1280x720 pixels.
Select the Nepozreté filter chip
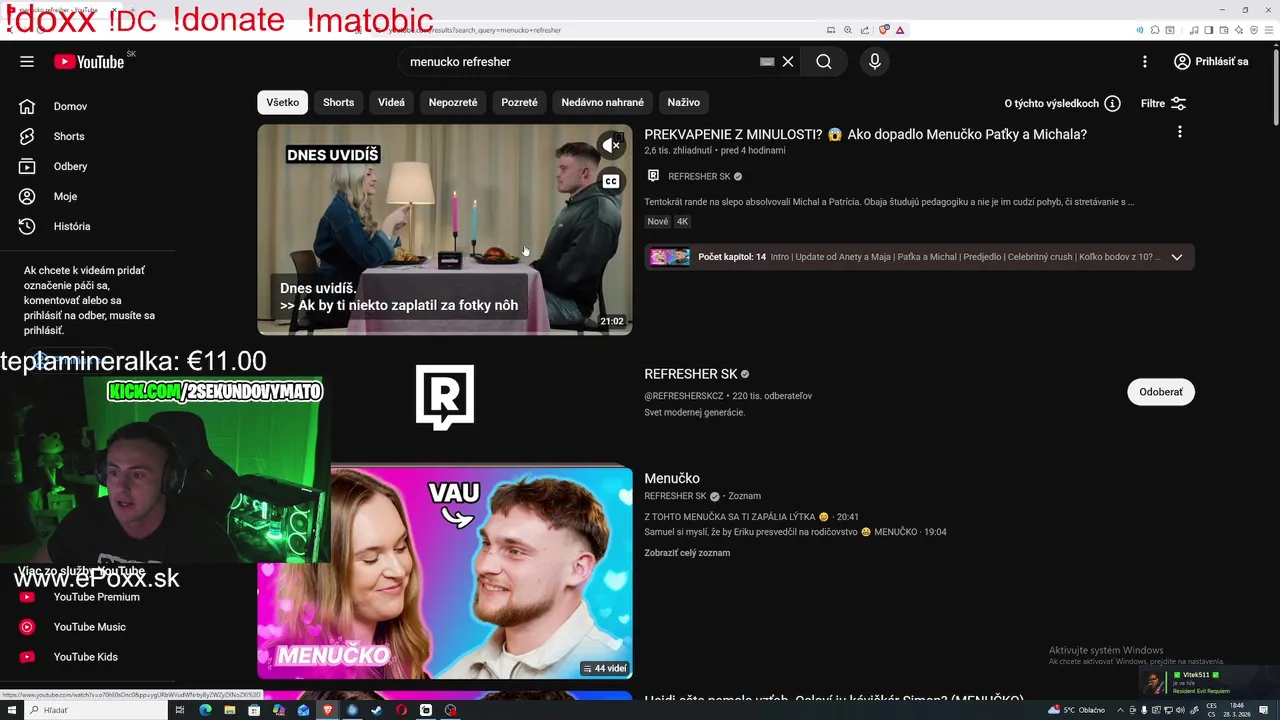click(453, 102)
